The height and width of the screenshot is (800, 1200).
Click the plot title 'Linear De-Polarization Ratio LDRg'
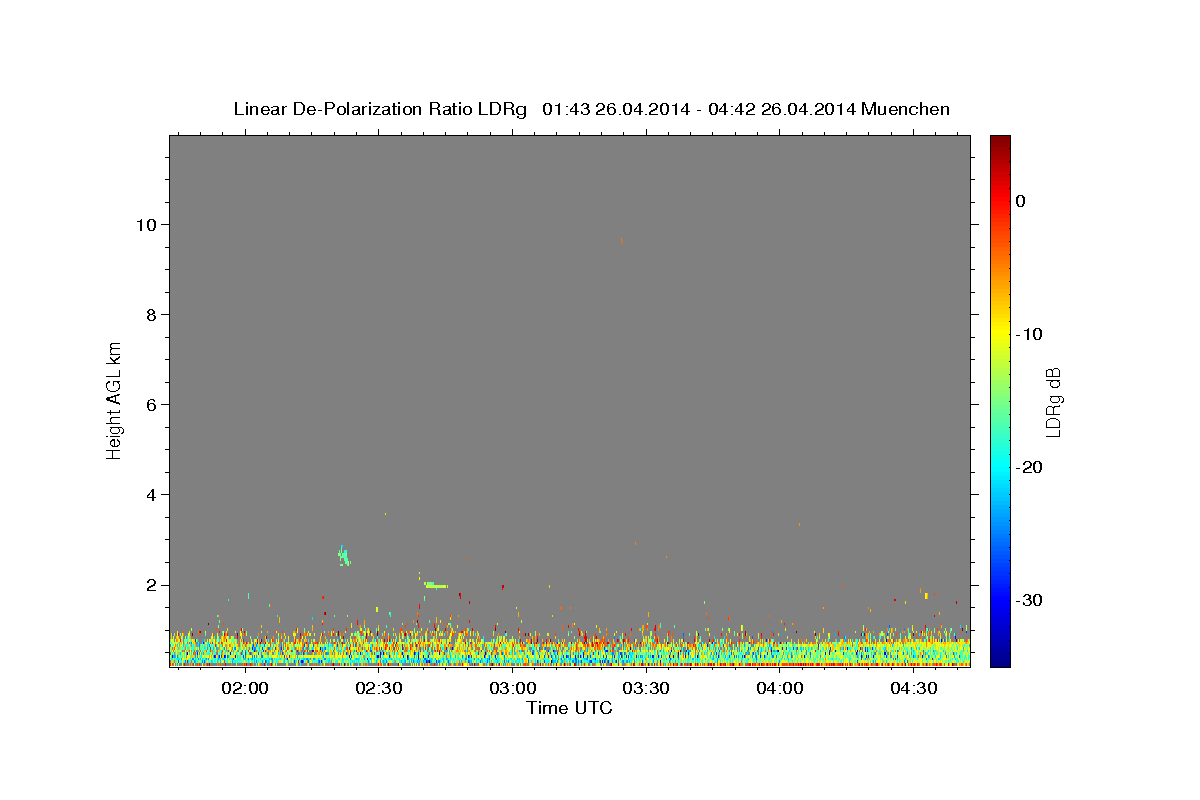click(380, 109)
